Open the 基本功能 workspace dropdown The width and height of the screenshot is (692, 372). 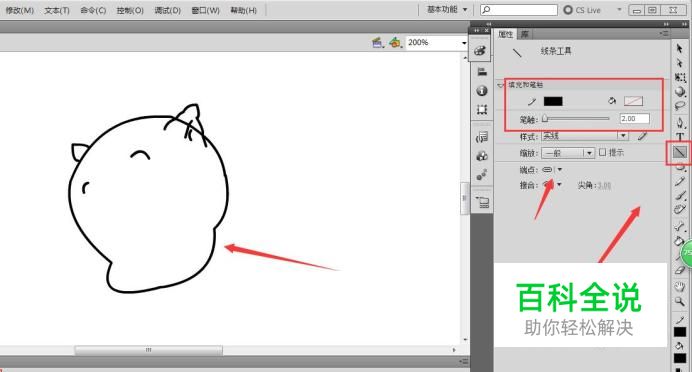point(447,9)
